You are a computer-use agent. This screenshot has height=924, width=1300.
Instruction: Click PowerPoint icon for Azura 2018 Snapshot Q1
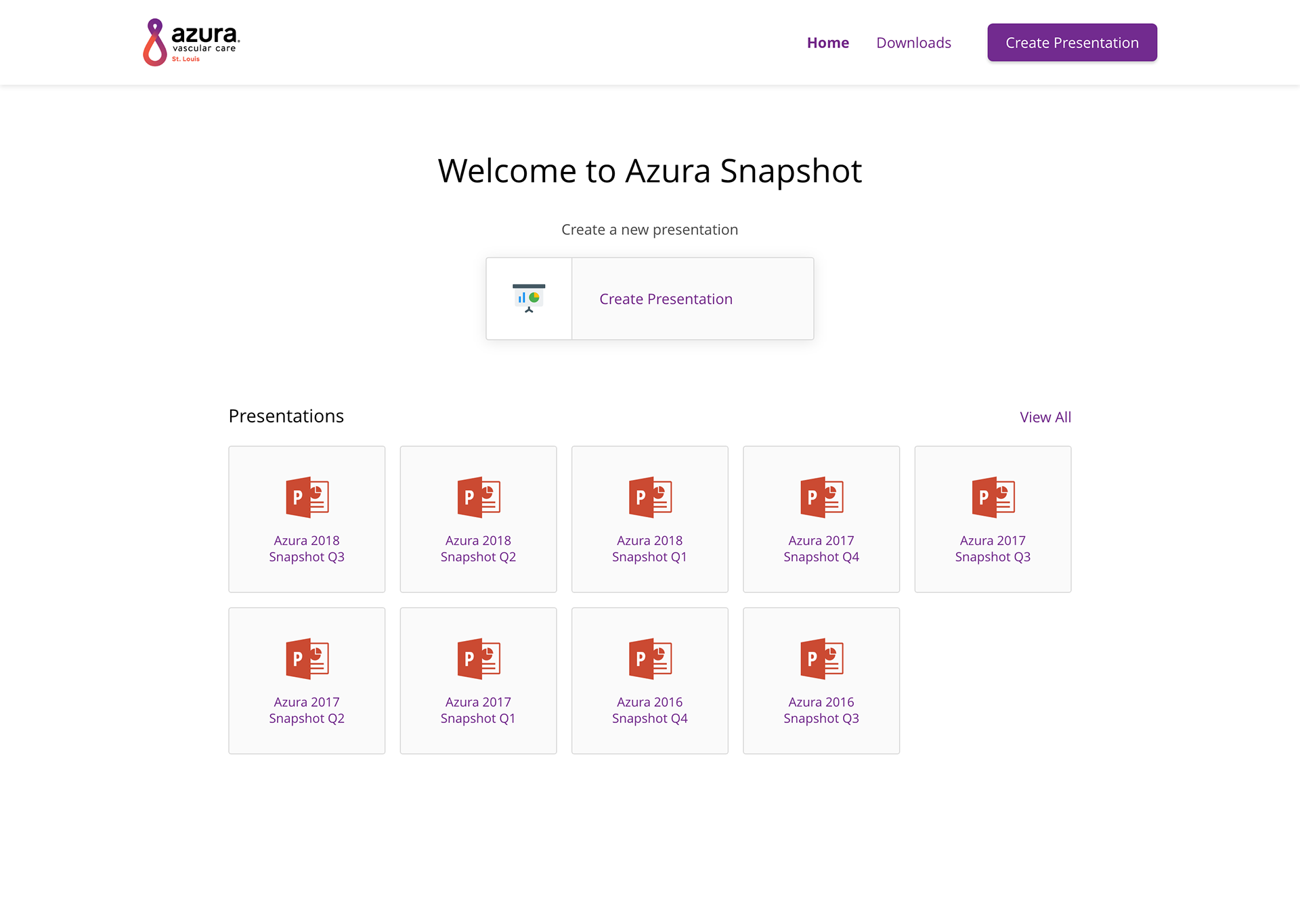pos(650,497)
